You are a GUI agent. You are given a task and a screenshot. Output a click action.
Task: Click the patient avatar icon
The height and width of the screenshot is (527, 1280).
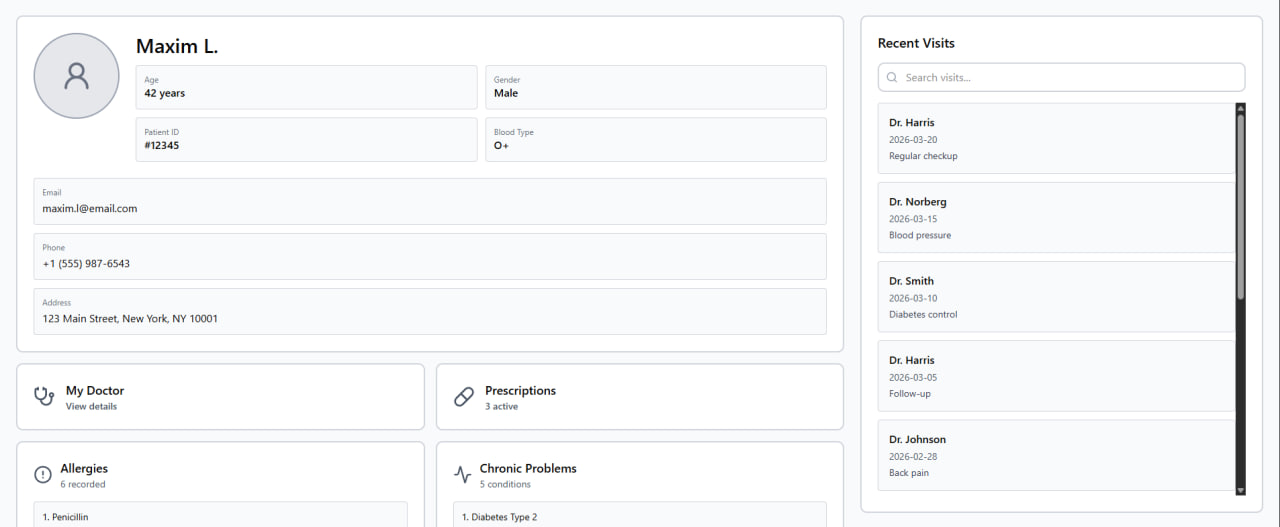coord(77,76)
